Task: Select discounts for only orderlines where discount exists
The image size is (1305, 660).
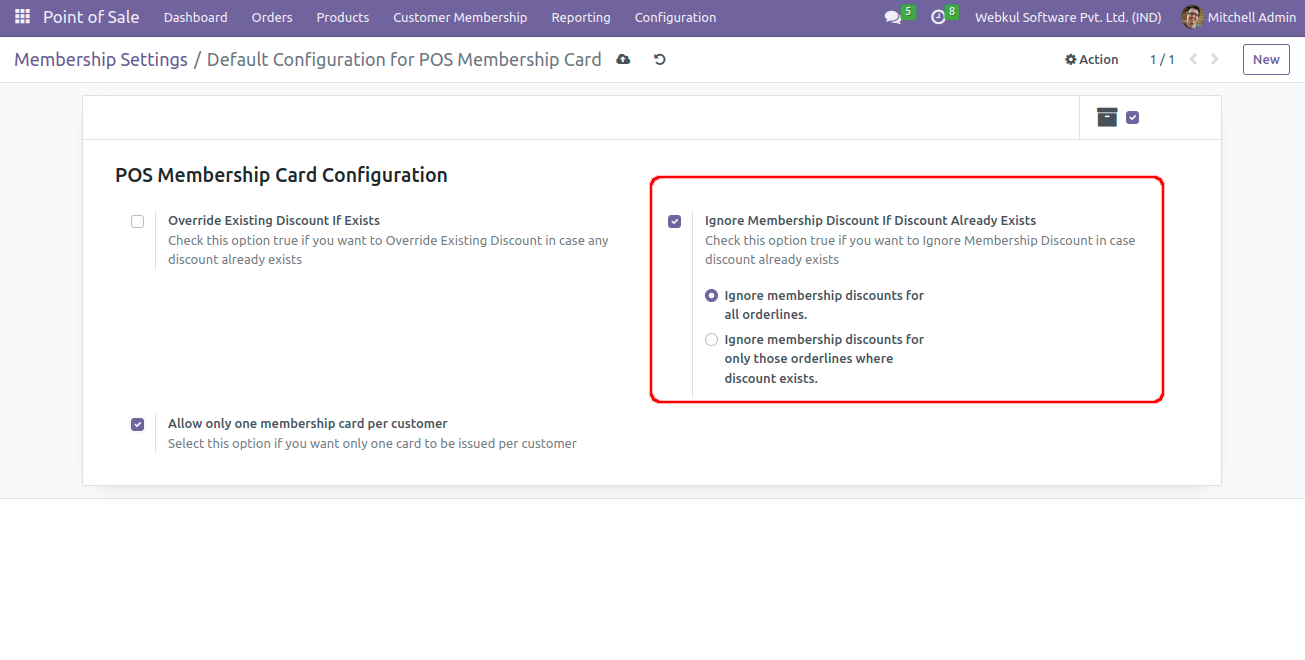Action: click(x=712, y=340)
